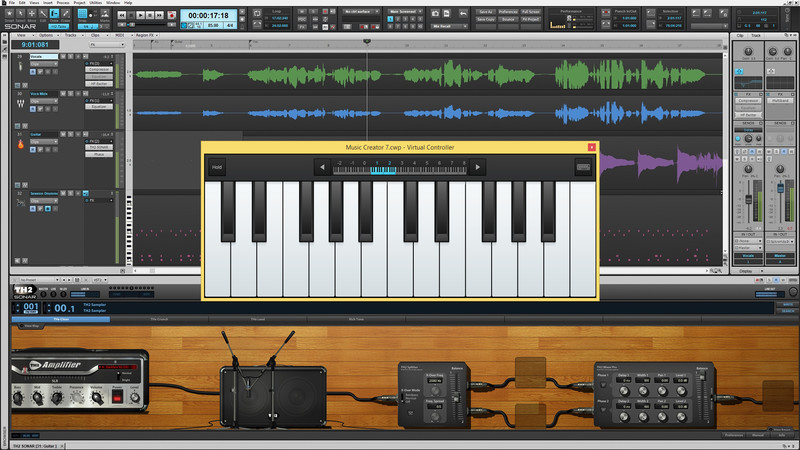This screenshot has height=450, width=800.
Task: Click the Session Drummer drum kit icon
Action: (20, 203)
